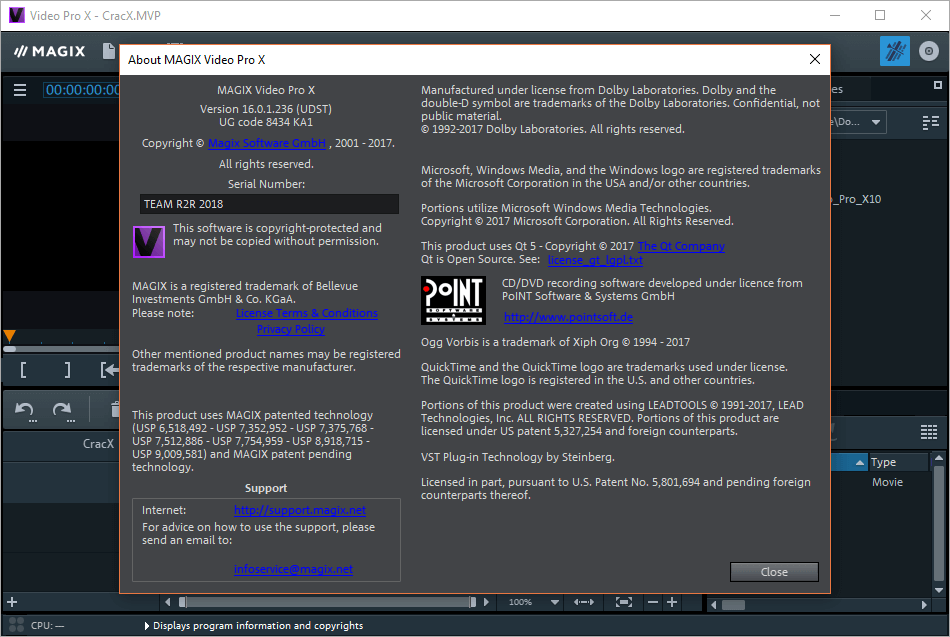Open the disc burn icon in the toolbar

tap(928, 52)
